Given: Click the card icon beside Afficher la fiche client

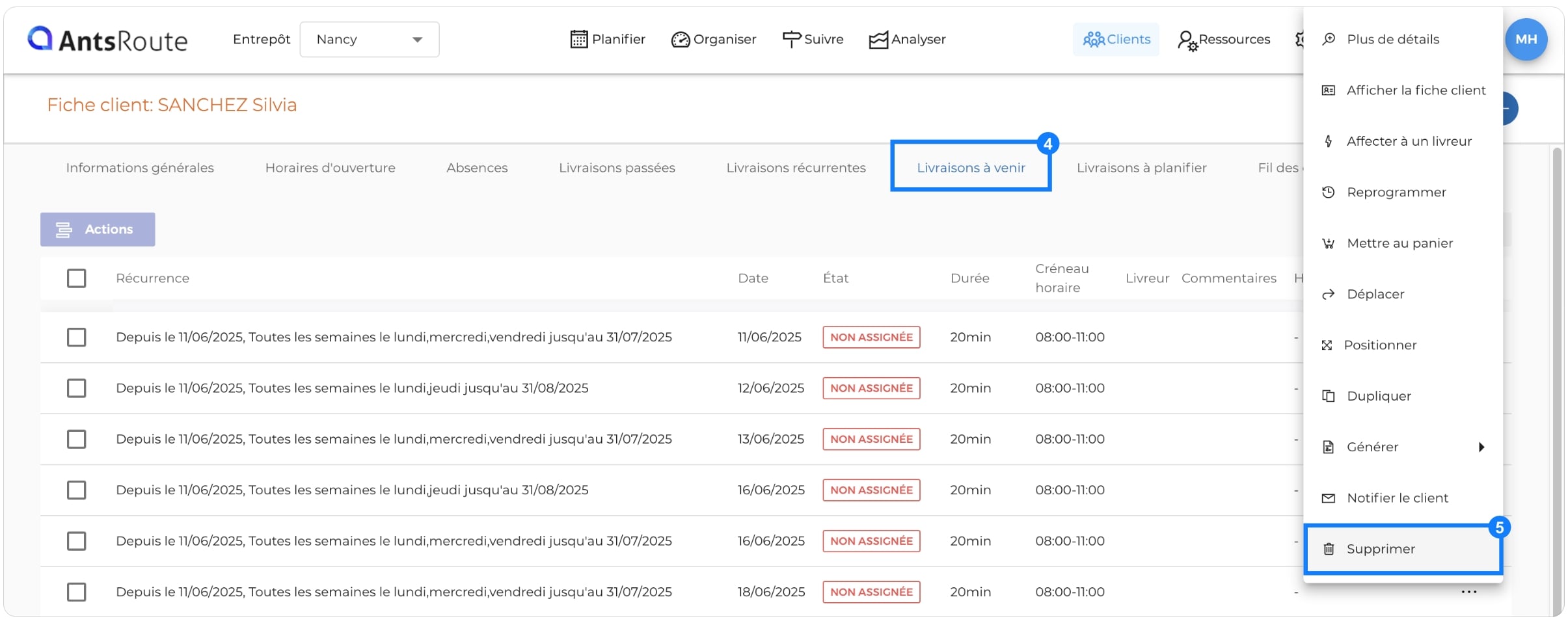Looking at the screenshot, I should 1329,90.
